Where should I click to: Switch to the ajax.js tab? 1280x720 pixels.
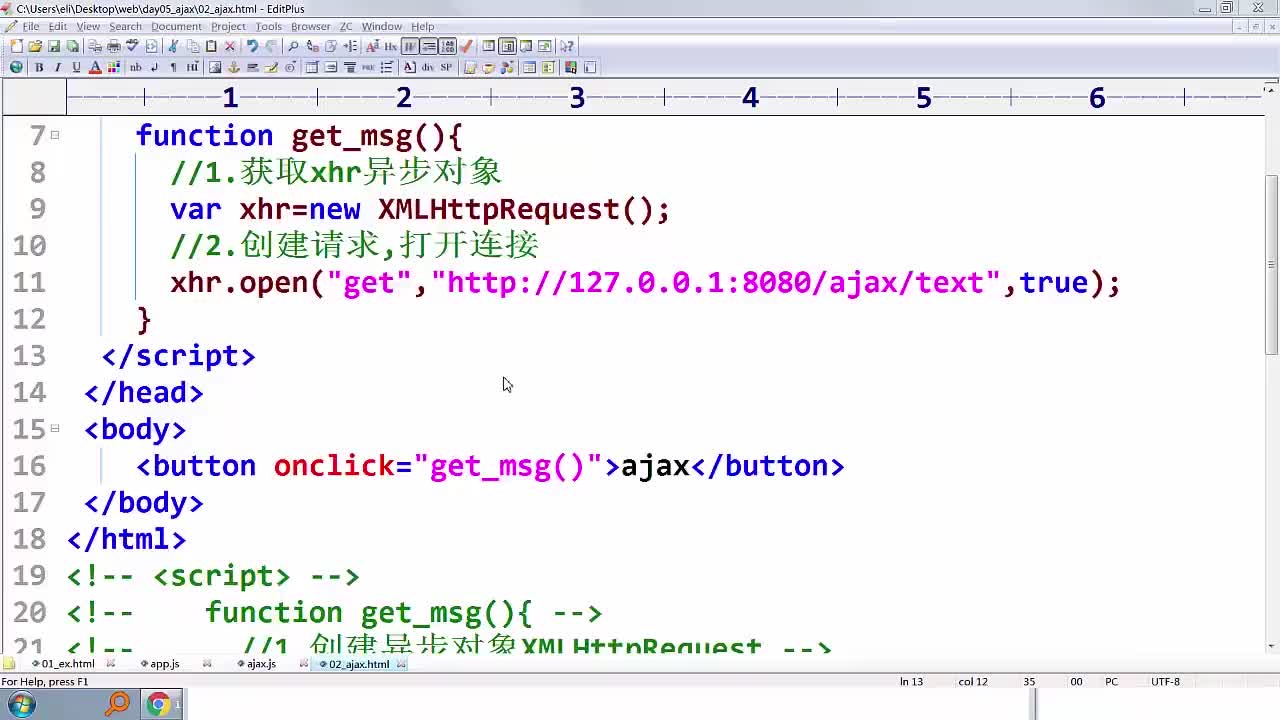point(260,663)
